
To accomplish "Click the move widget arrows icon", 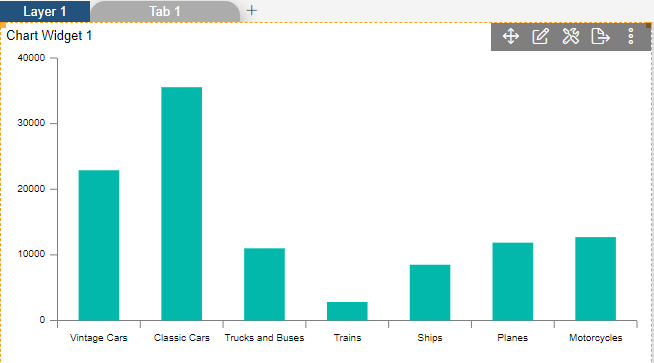I will click(x=511, y=36).
